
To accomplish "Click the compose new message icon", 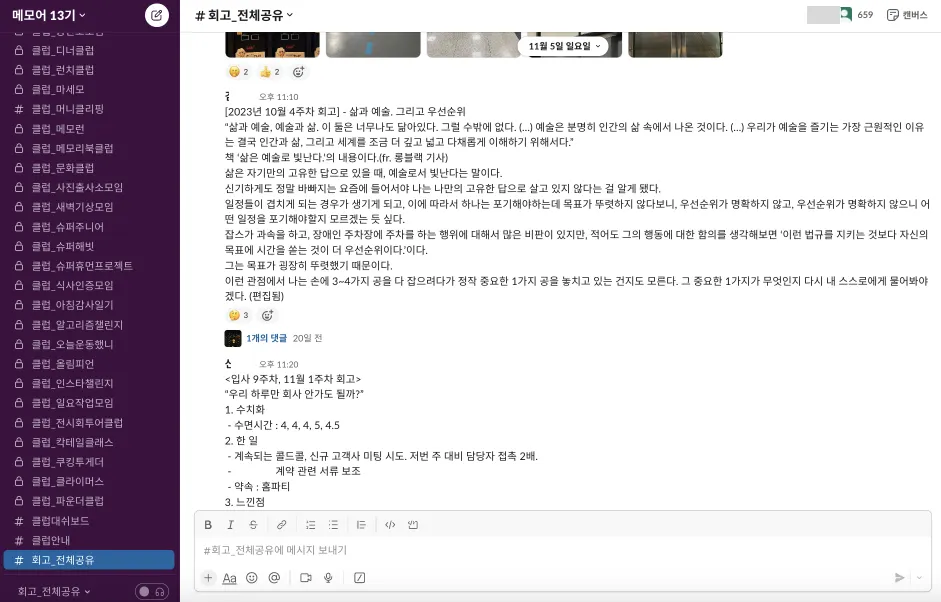I will [x=157, y=16].
